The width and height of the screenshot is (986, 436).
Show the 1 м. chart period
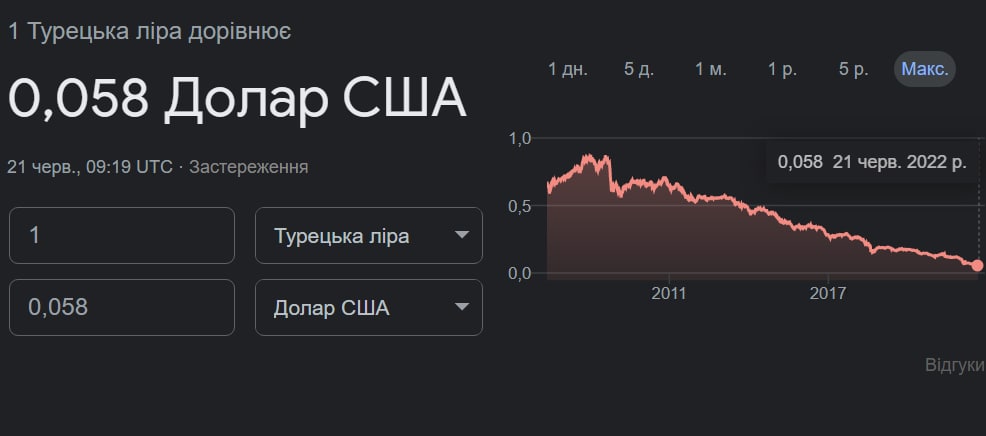711,69
